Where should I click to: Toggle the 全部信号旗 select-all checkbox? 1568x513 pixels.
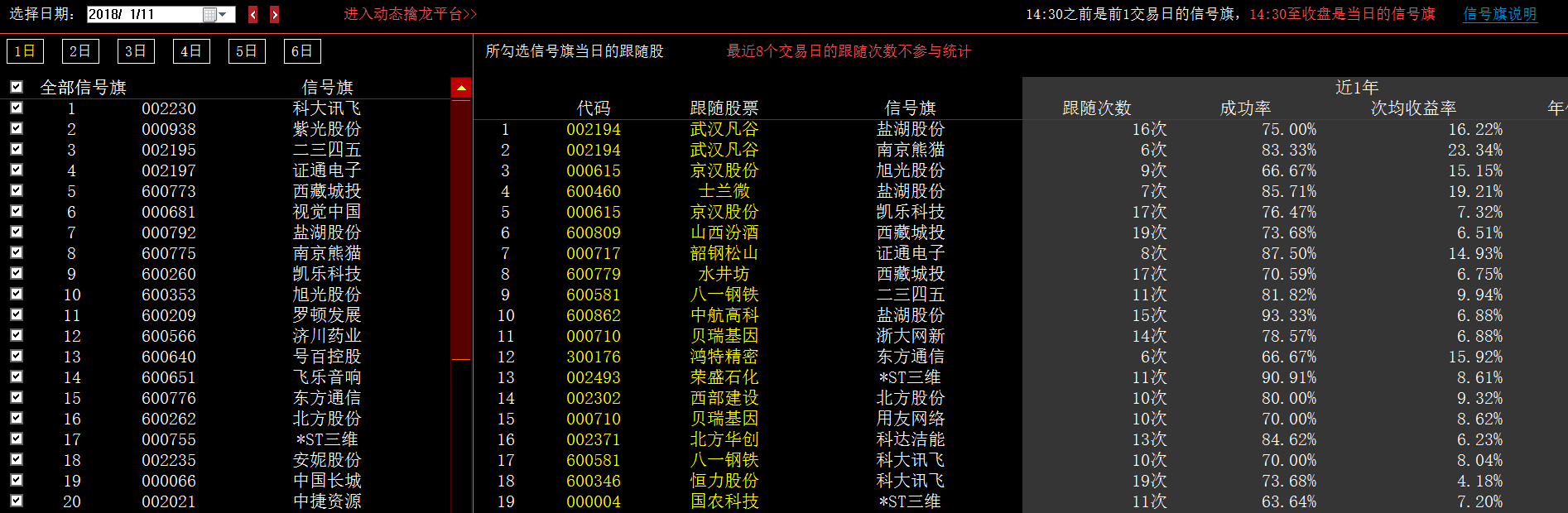(17, 87)
